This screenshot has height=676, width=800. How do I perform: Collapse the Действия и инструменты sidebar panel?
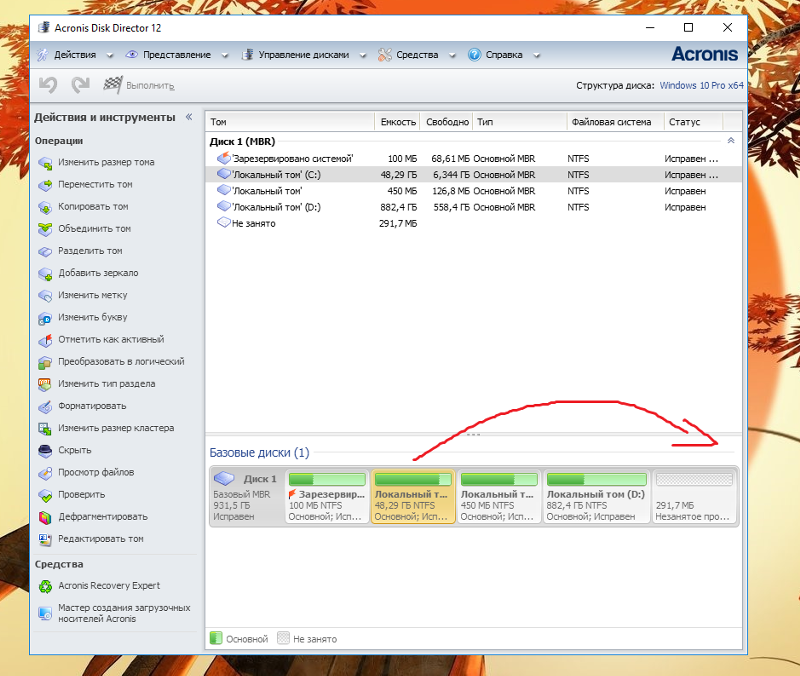189,117
